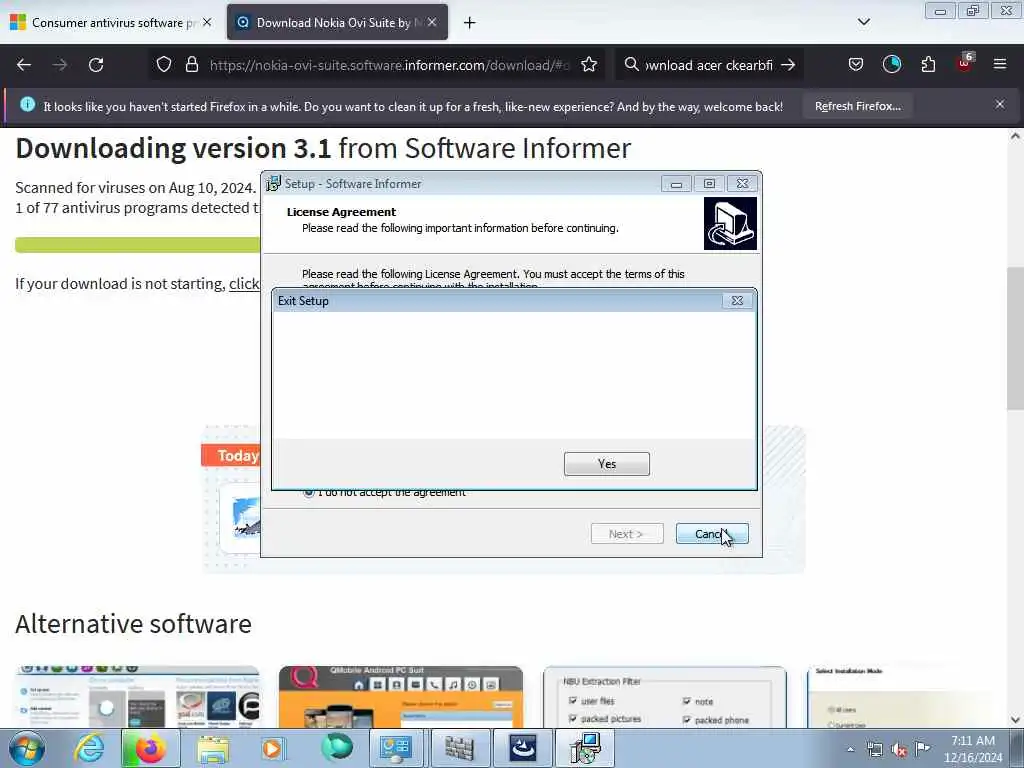
Task: Click the vertical scrollbar thumb
Action: 1015,338
